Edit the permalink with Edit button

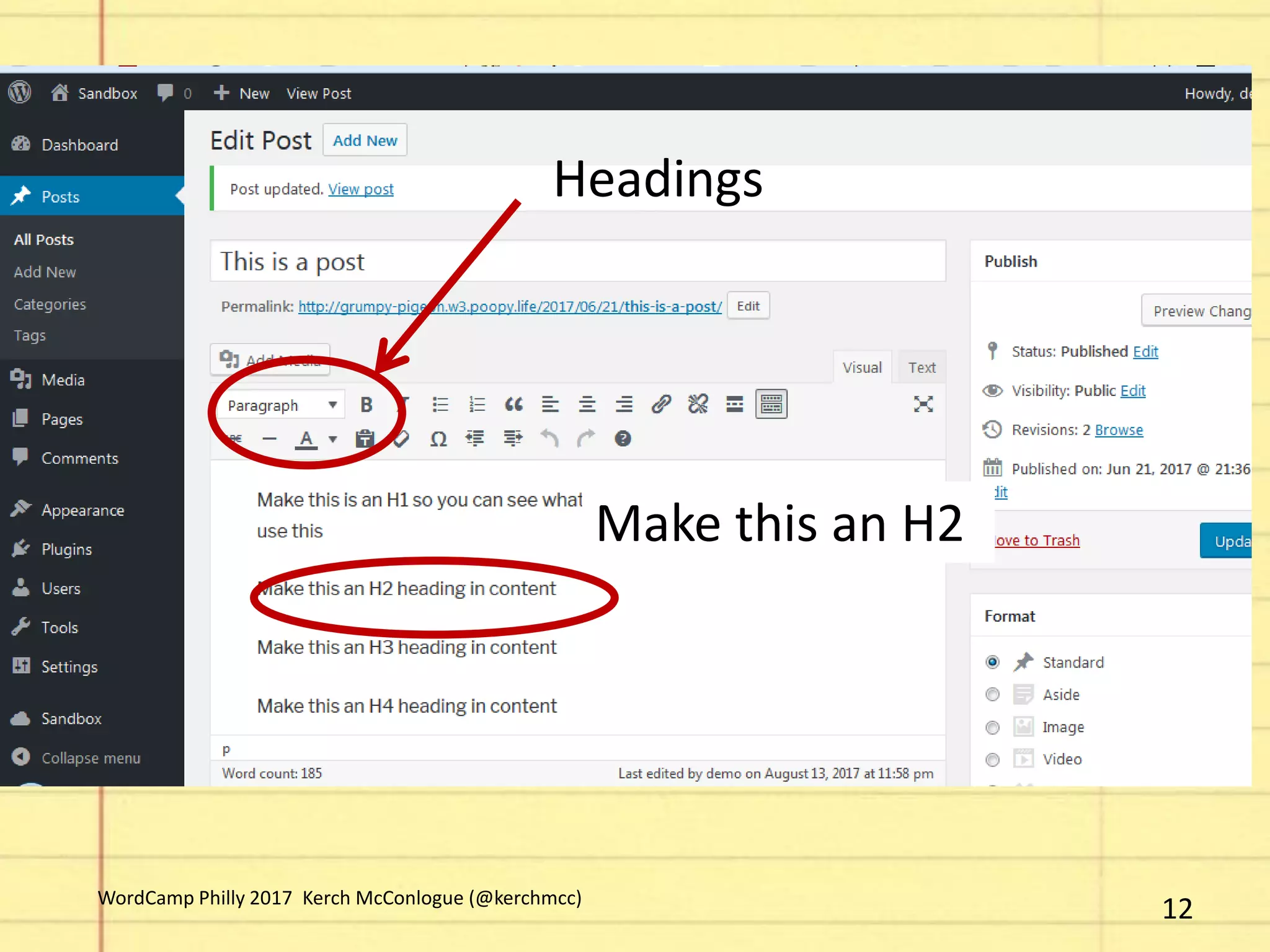coord(748,306)
